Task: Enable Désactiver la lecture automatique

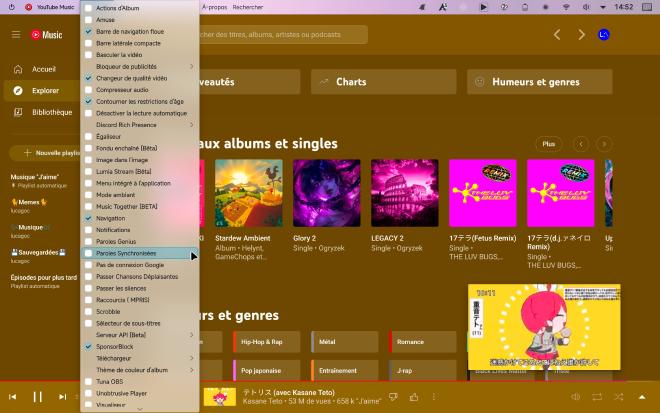Action: coord(88,113)
